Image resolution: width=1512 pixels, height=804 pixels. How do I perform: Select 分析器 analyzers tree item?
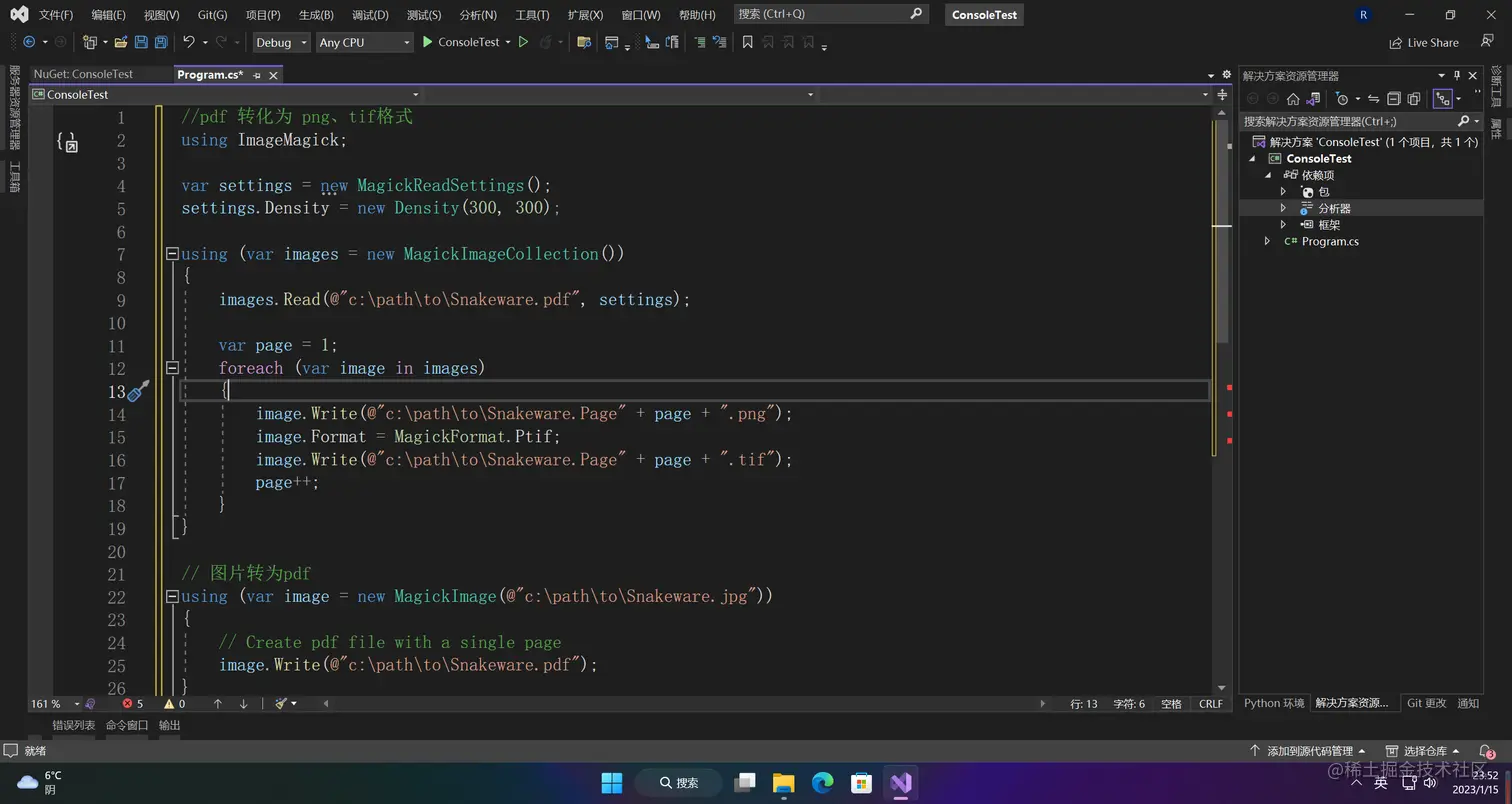click(1334, 208)
